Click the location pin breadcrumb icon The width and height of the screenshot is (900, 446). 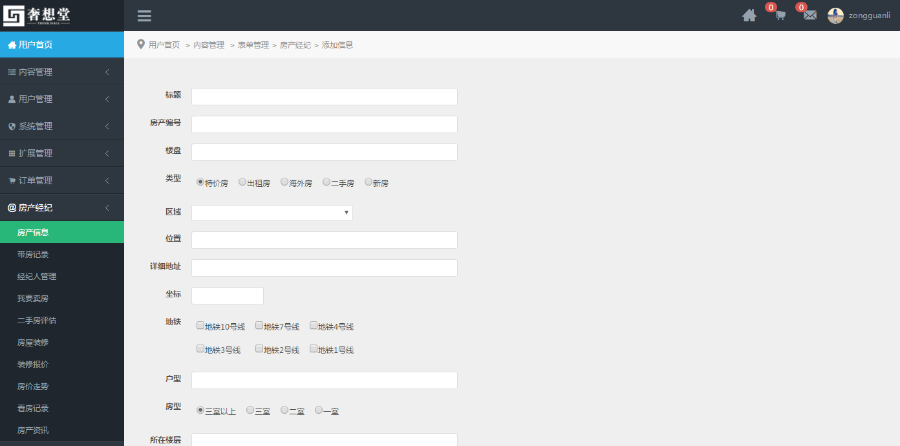[x=141, y=44]
